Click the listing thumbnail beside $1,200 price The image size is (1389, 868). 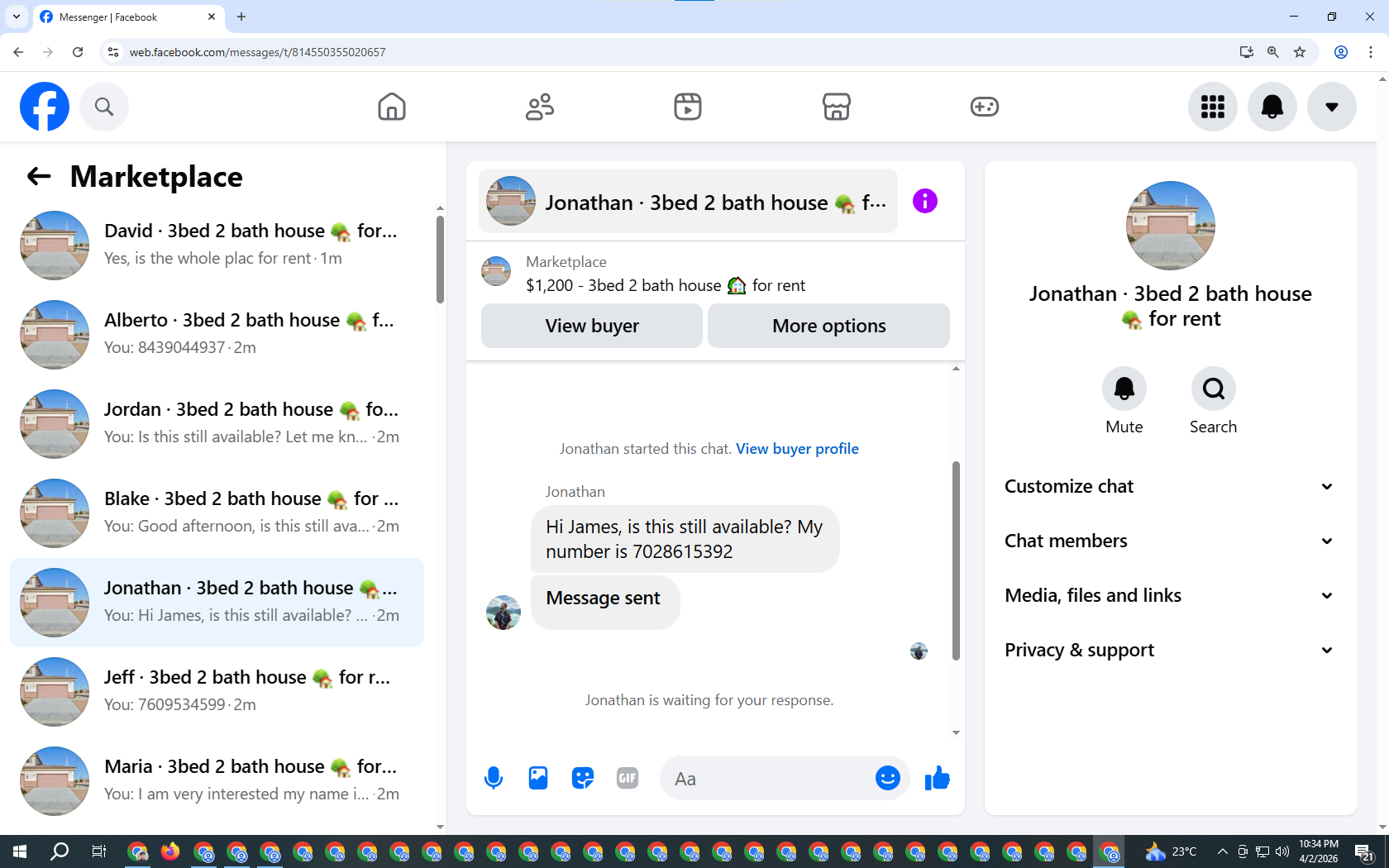pyautogui.click(x=496, y=271)
